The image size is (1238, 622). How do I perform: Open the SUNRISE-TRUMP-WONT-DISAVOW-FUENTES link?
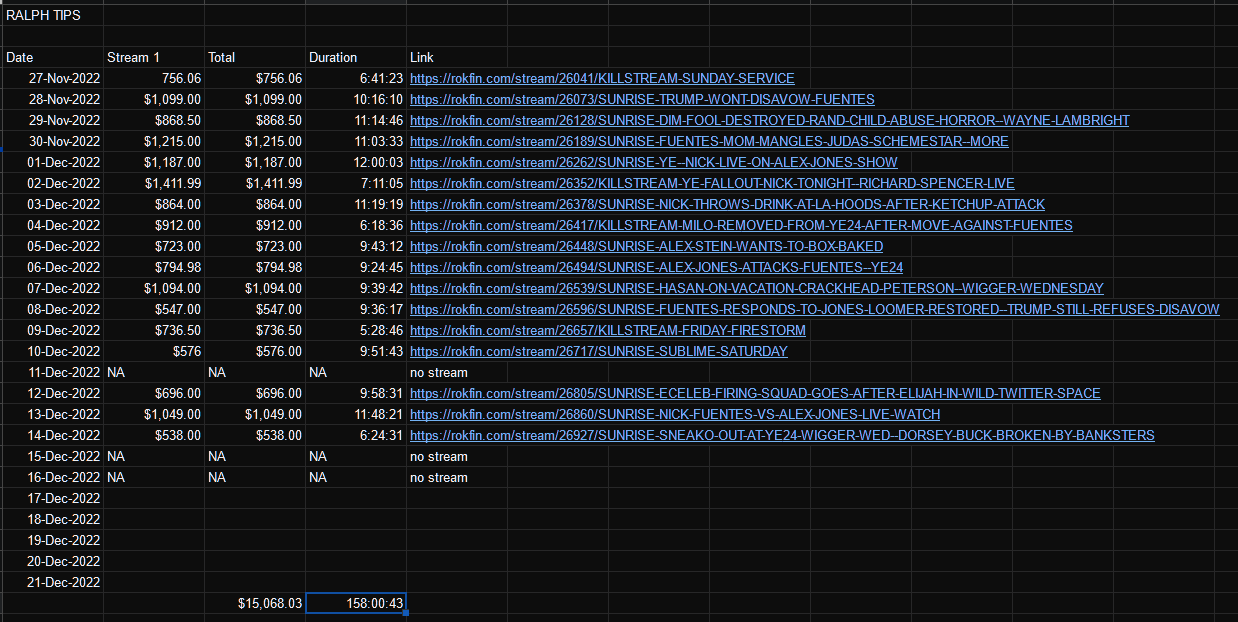click(x=642, y=99)
